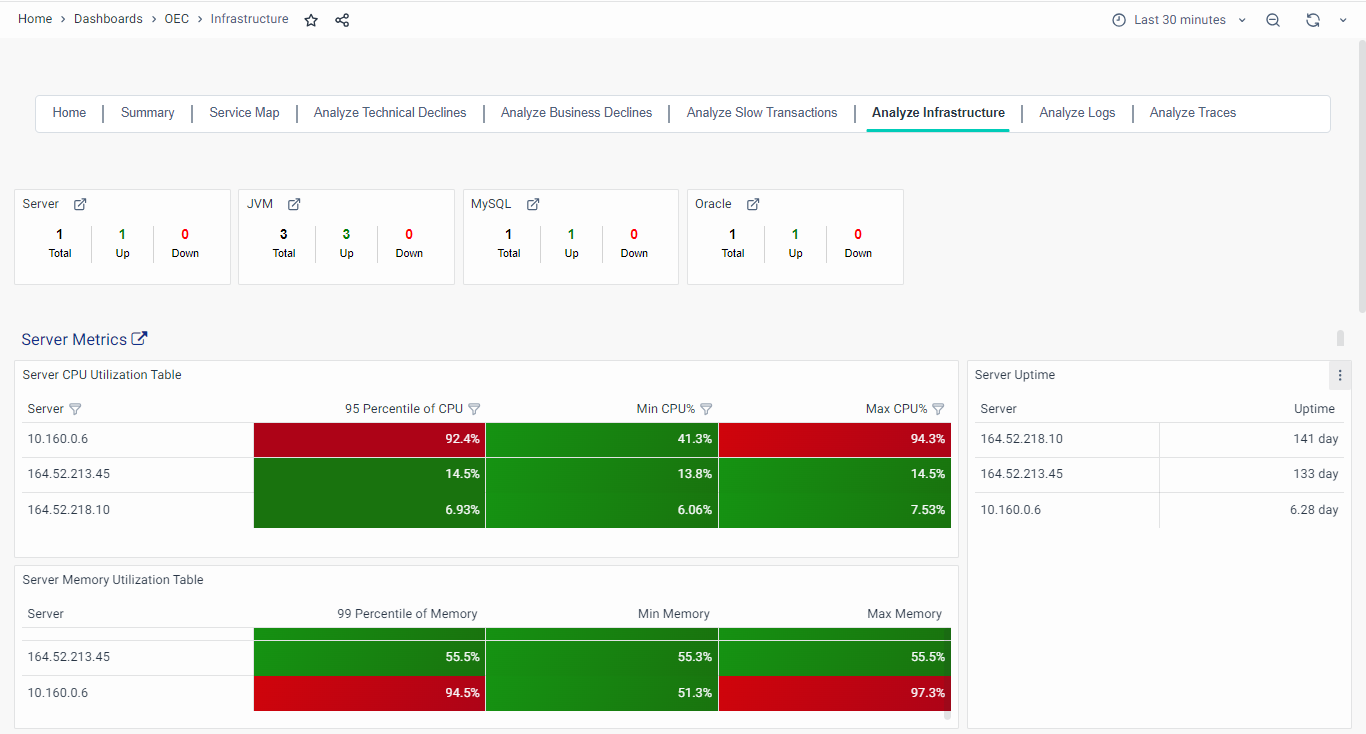The width and height of the screenshot is (1366, 734).
Task: Open the Server Uptime panel menu
Action: pos(1340,375)
